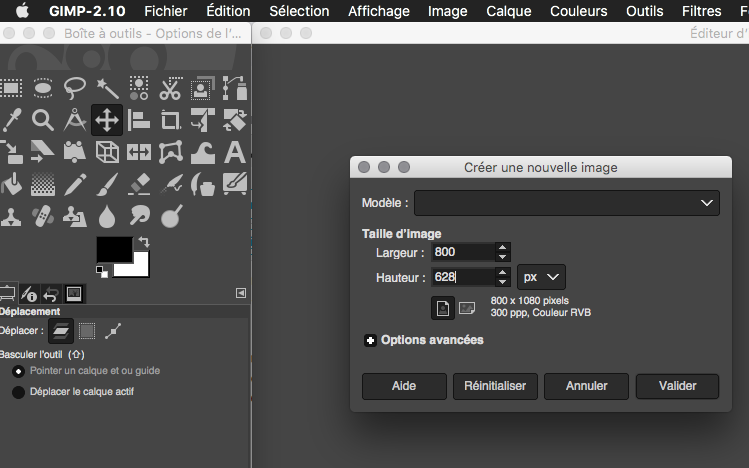Click the Valider button
This screenshot has width=749, height=468.
(677, 386)
